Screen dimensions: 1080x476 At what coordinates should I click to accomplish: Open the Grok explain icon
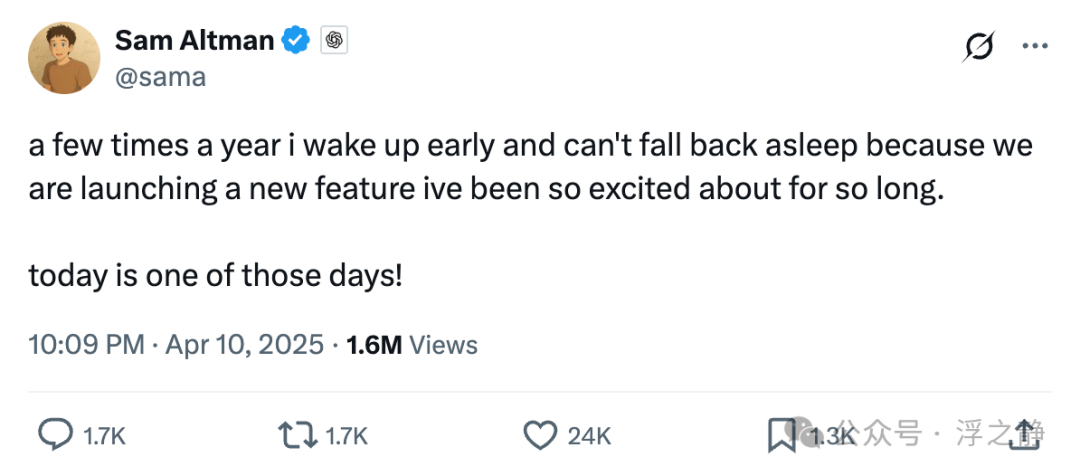tap(979, 47)
